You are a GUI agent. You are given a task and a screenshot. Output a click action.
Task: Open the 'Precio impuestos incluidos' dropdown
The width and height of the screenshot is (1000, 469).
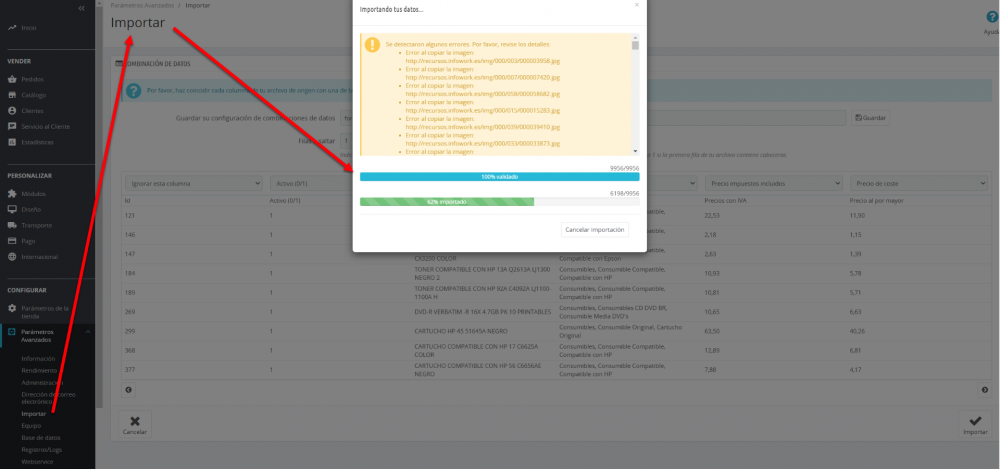(x=774, y=183)
